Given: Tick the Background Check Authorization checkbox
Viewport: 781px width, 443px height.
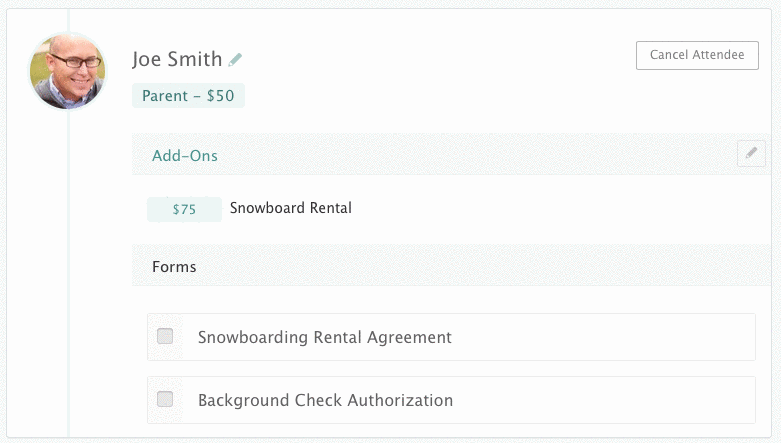Looking at the screenshot, I should [x=165, y=399].
